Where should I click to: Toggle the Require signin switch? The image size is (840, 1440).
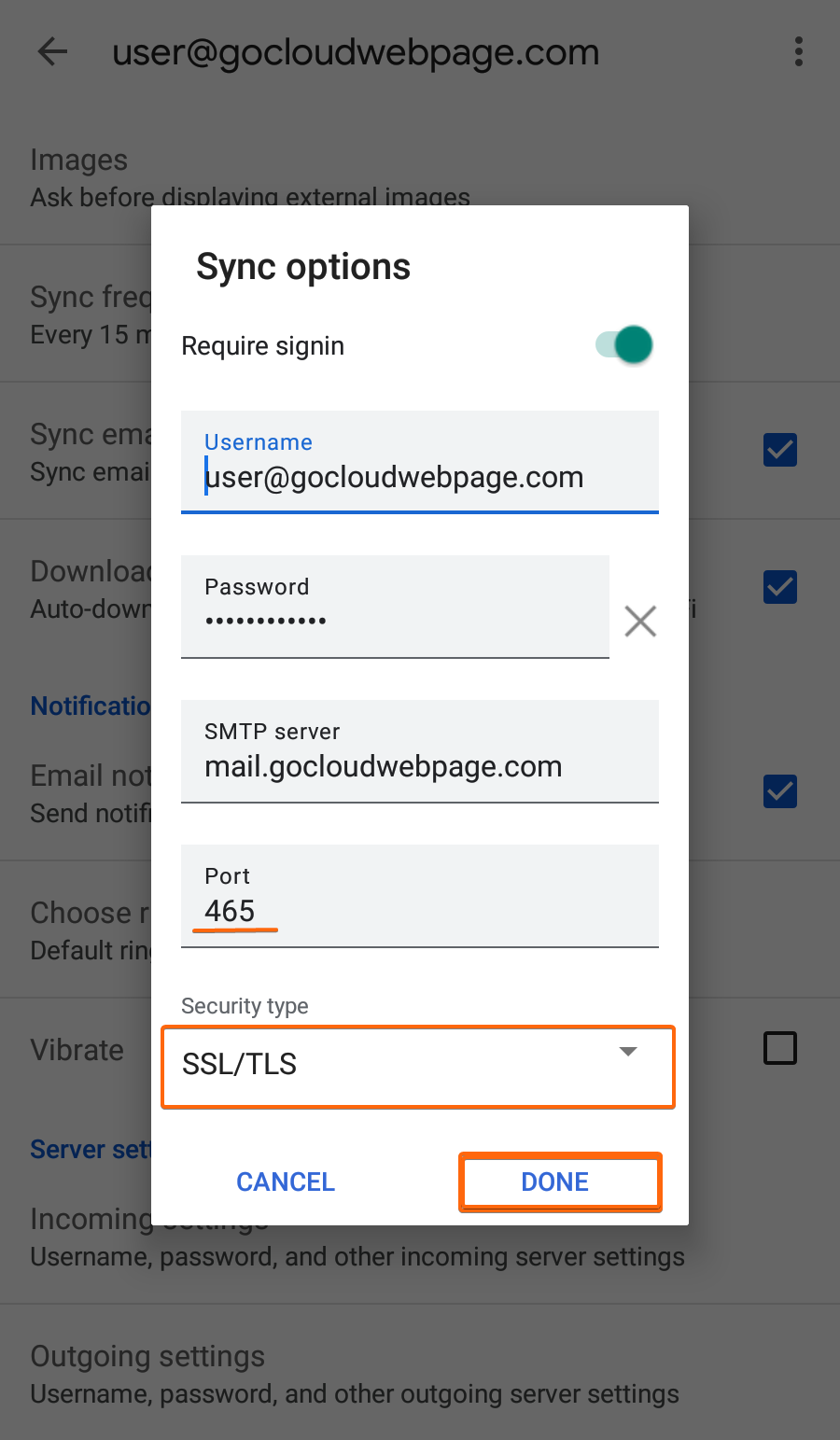(624, 345)
